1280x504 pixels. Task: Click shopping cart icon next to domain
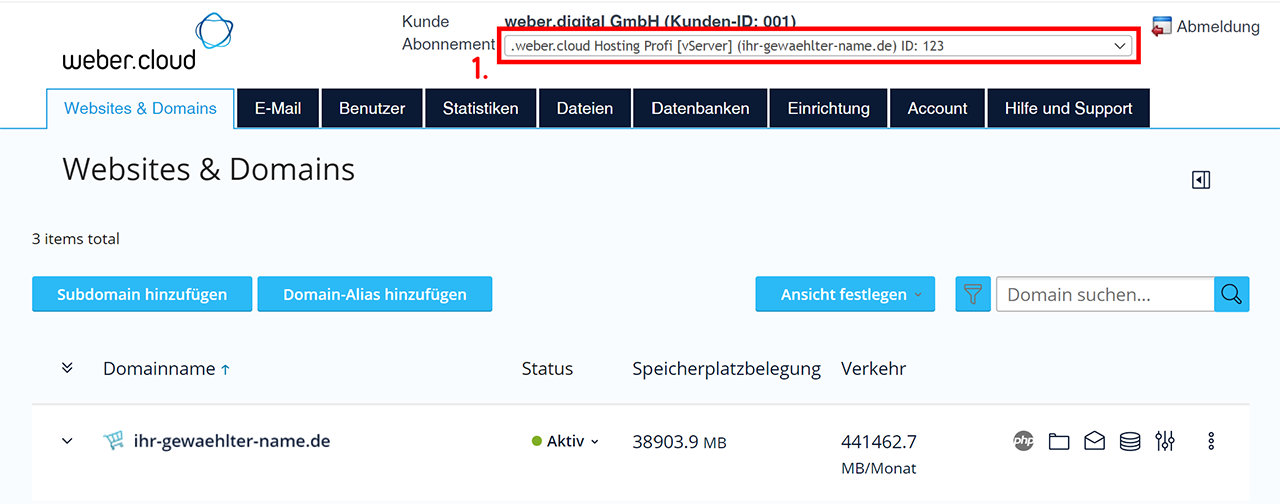click(113, 441)
